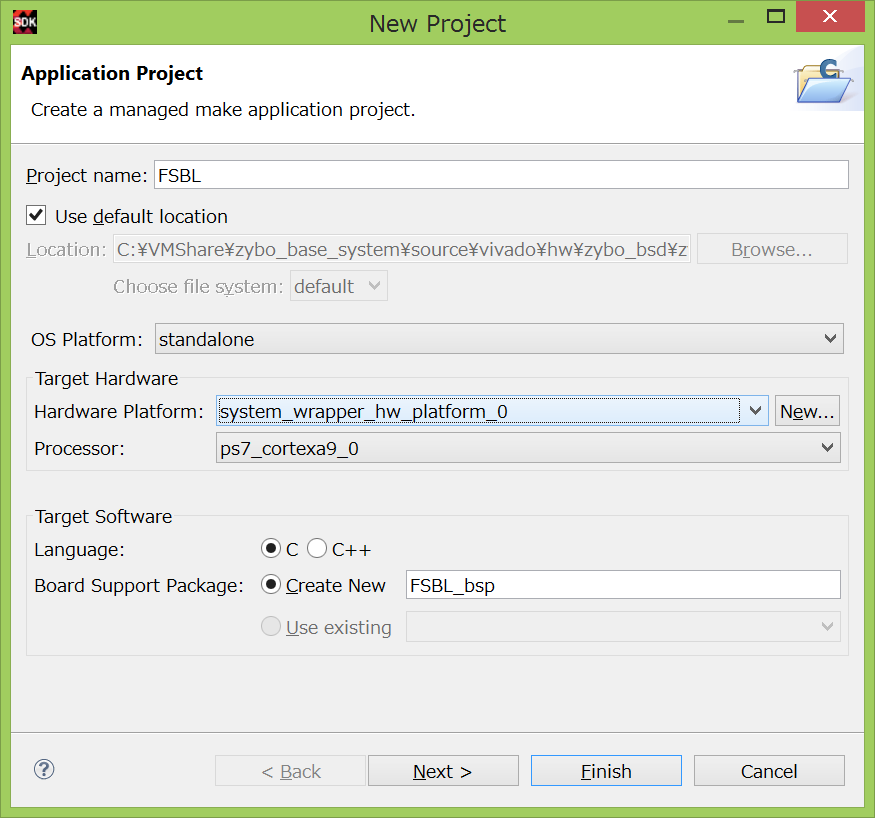Image resolution: width=875 pixels, height=818 pixels.
Task: Select the C++ language radio button
Action: 317,548
